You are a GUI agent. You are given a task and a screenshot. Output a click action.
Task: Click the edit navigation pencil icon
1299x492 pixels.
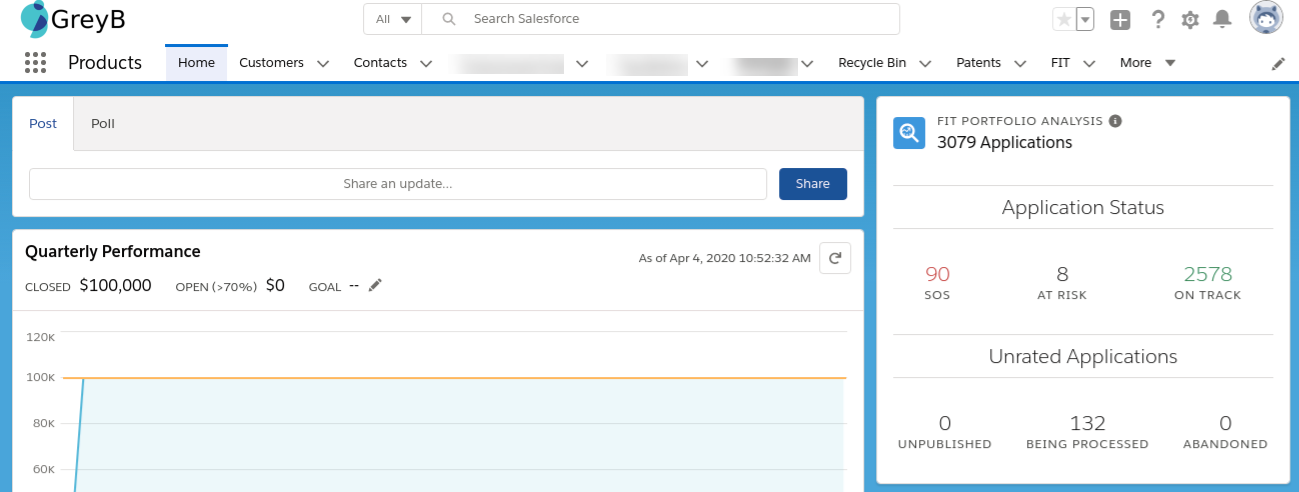coord(1278,63)
